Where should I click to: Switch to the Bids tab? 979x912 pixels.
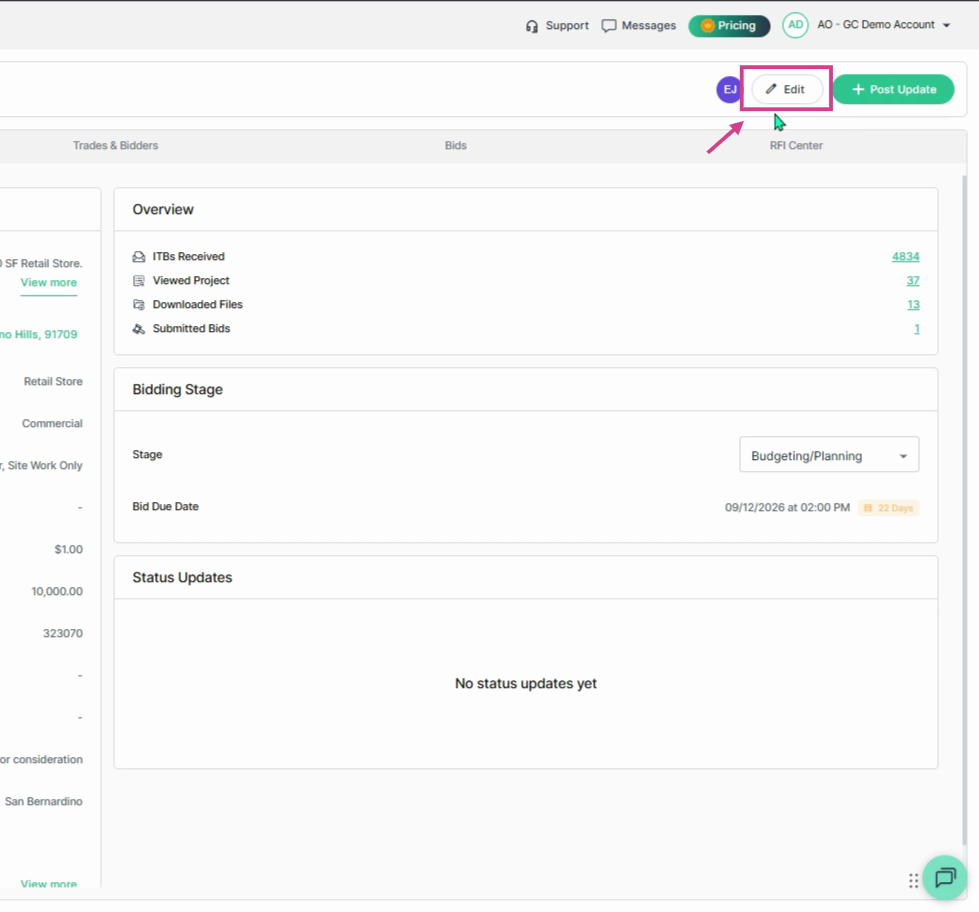coord(456,145)
